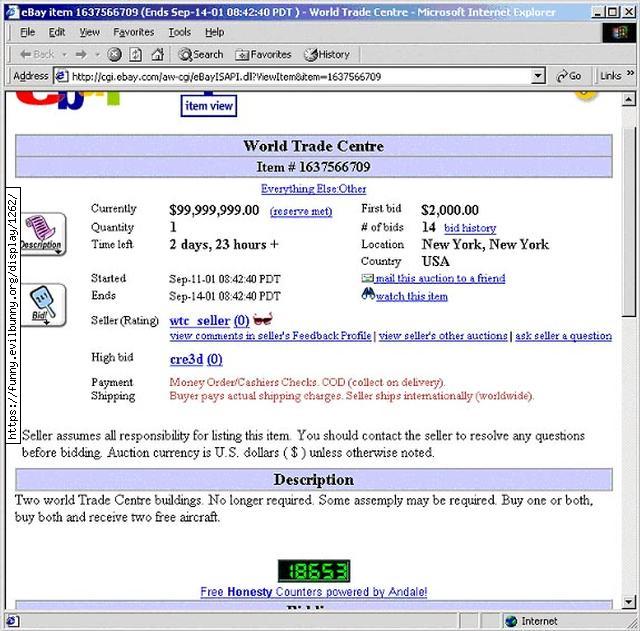640x631 pixels.
Task: Go back with the Back toolbar arrow
Action: [x=37, y=54]
